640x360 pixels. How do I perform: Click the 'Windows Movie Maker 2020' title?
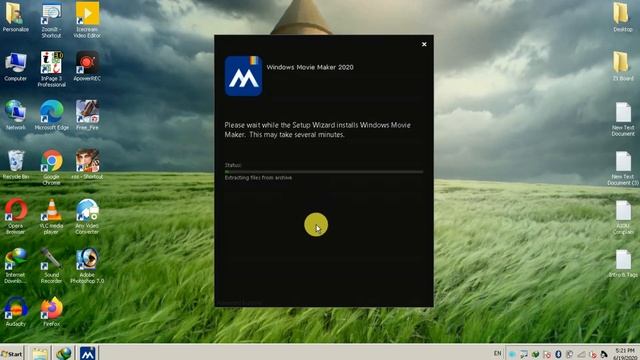[x=310, y=67]
